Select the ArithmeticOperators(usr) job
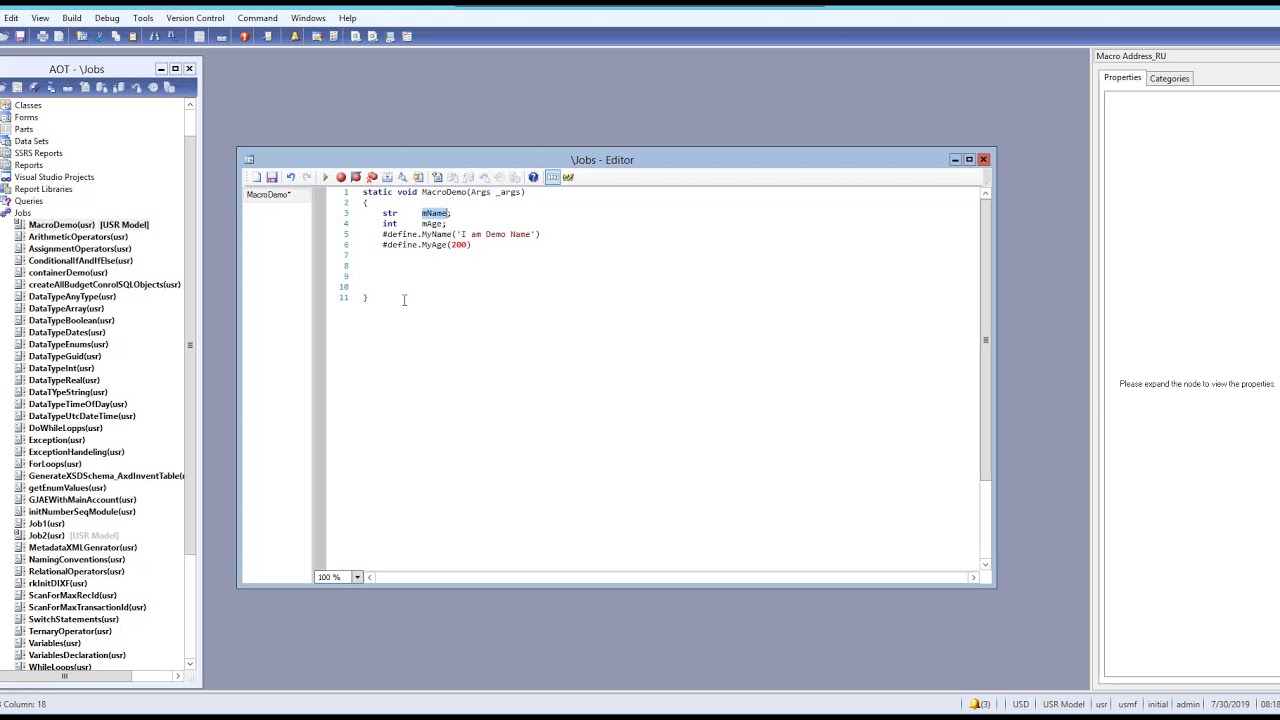Viewport: 1280px width, 720px height. tap(78, 237)
